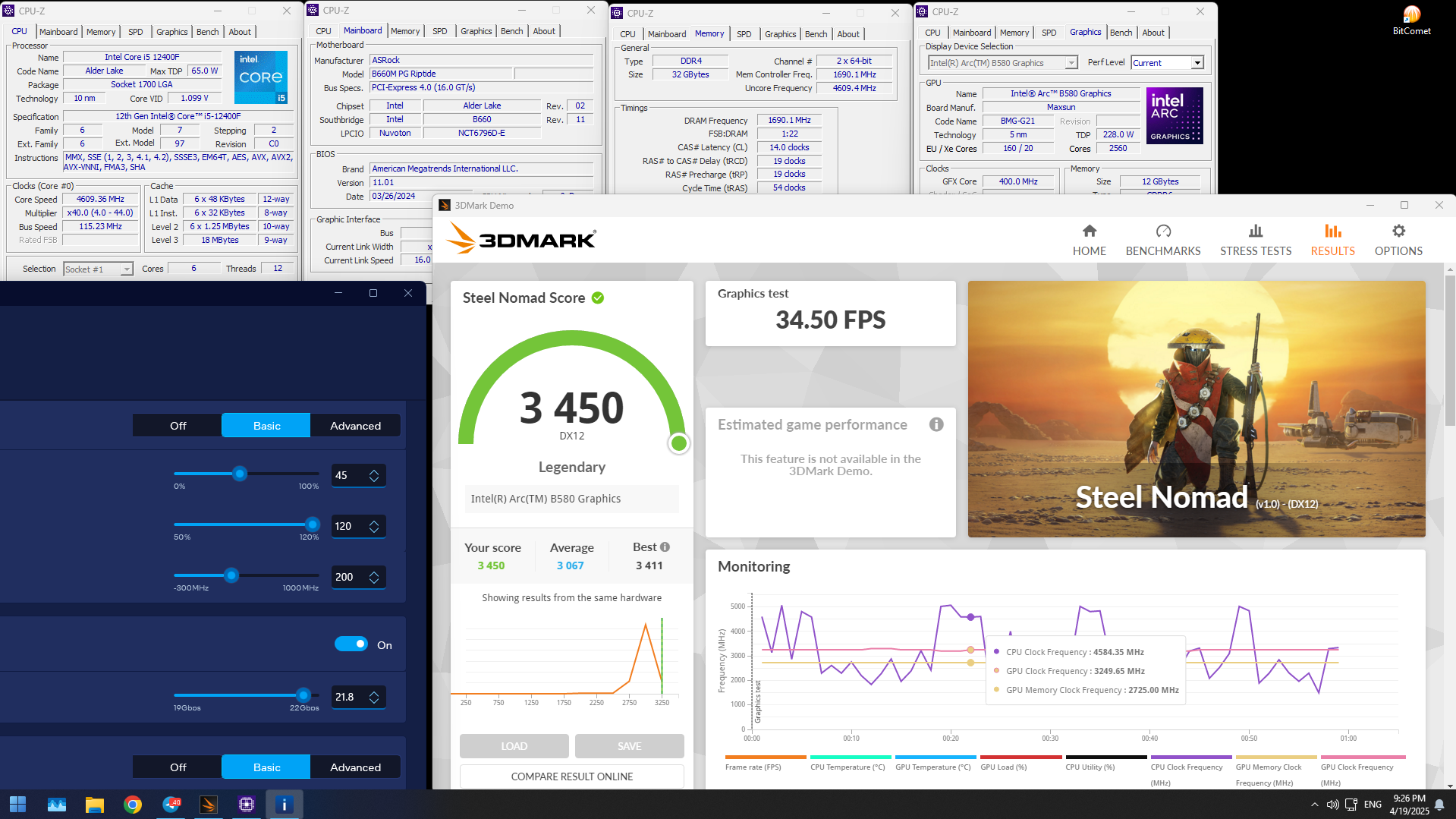Image resolution: width=1456 pixels, height=819 pixels.
Task: Select Basic in the upper mode selector
Action: [266, 426]
